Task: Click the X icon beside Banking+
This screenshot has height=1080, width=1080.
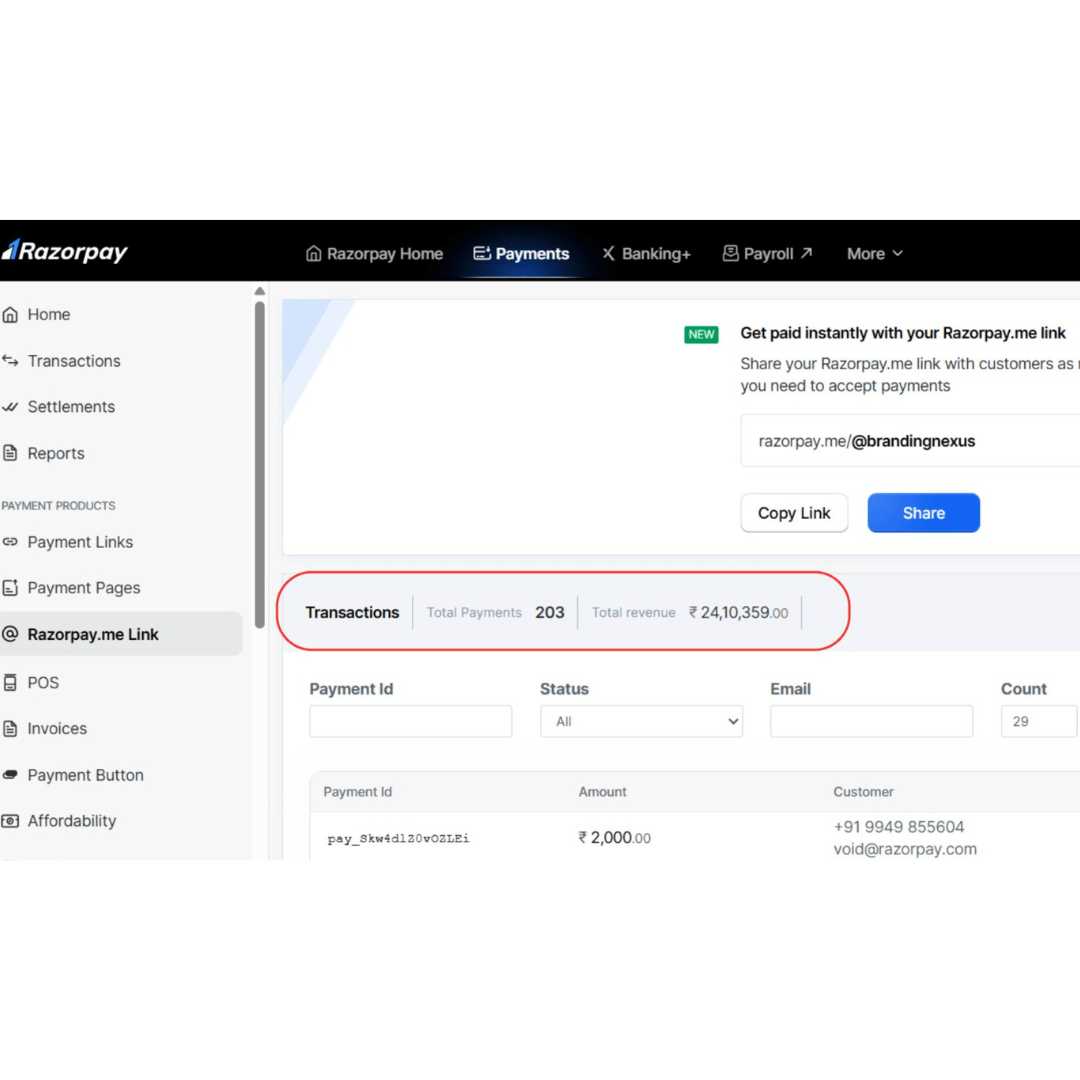Action: 608,253
